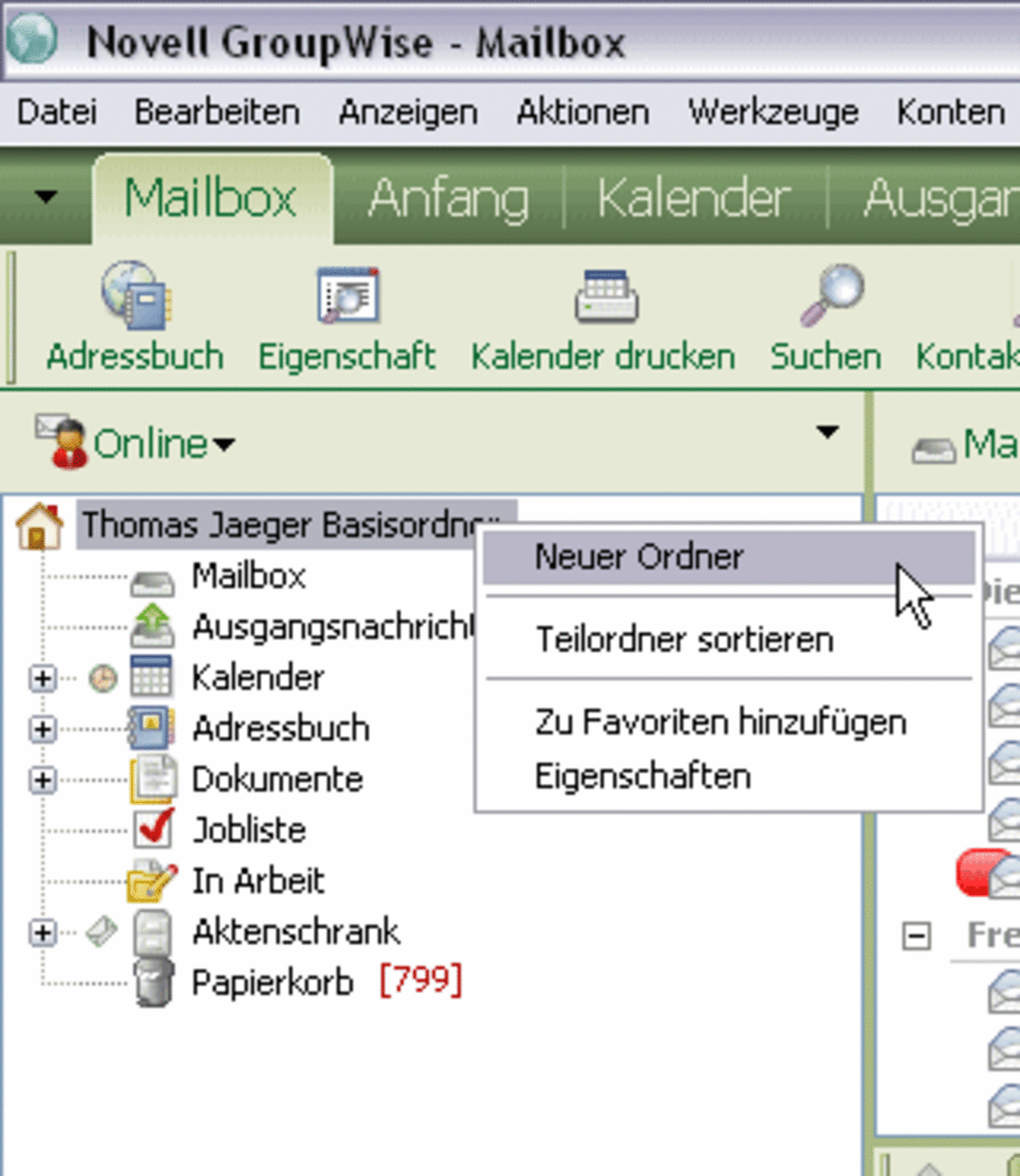Expand the Adressbuch folder
This screenshot has height=1176, width=1020.
point(42,729)
